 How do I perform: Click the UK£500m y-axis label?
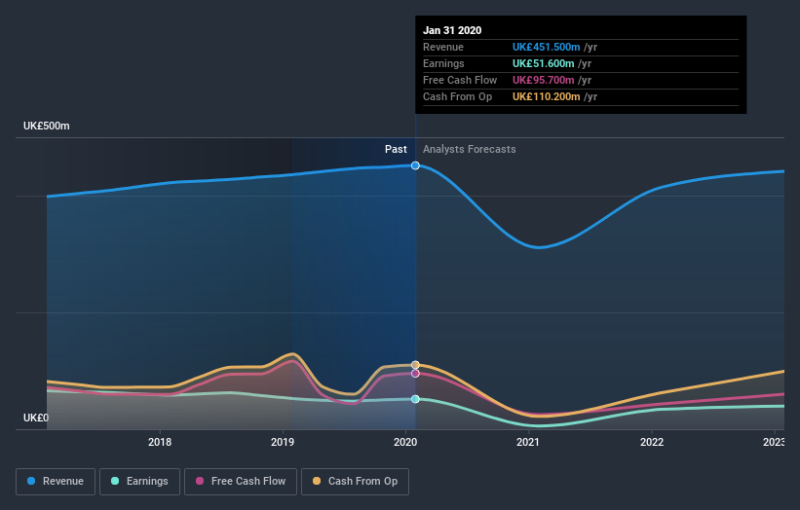(x=48, y=126)
